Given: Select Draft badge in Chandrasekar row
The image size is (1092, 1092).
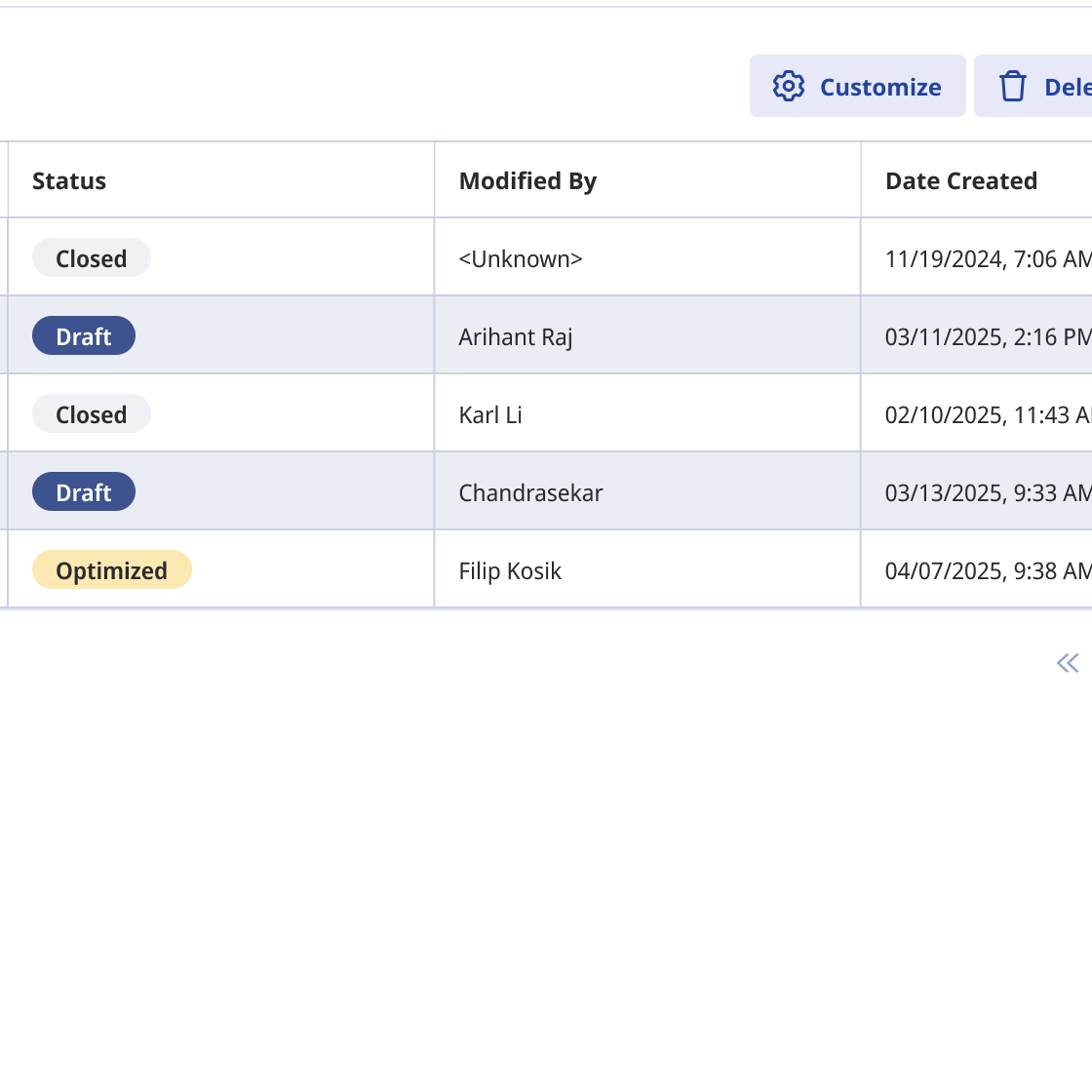Looking at the screenshot, I should 84,492.
